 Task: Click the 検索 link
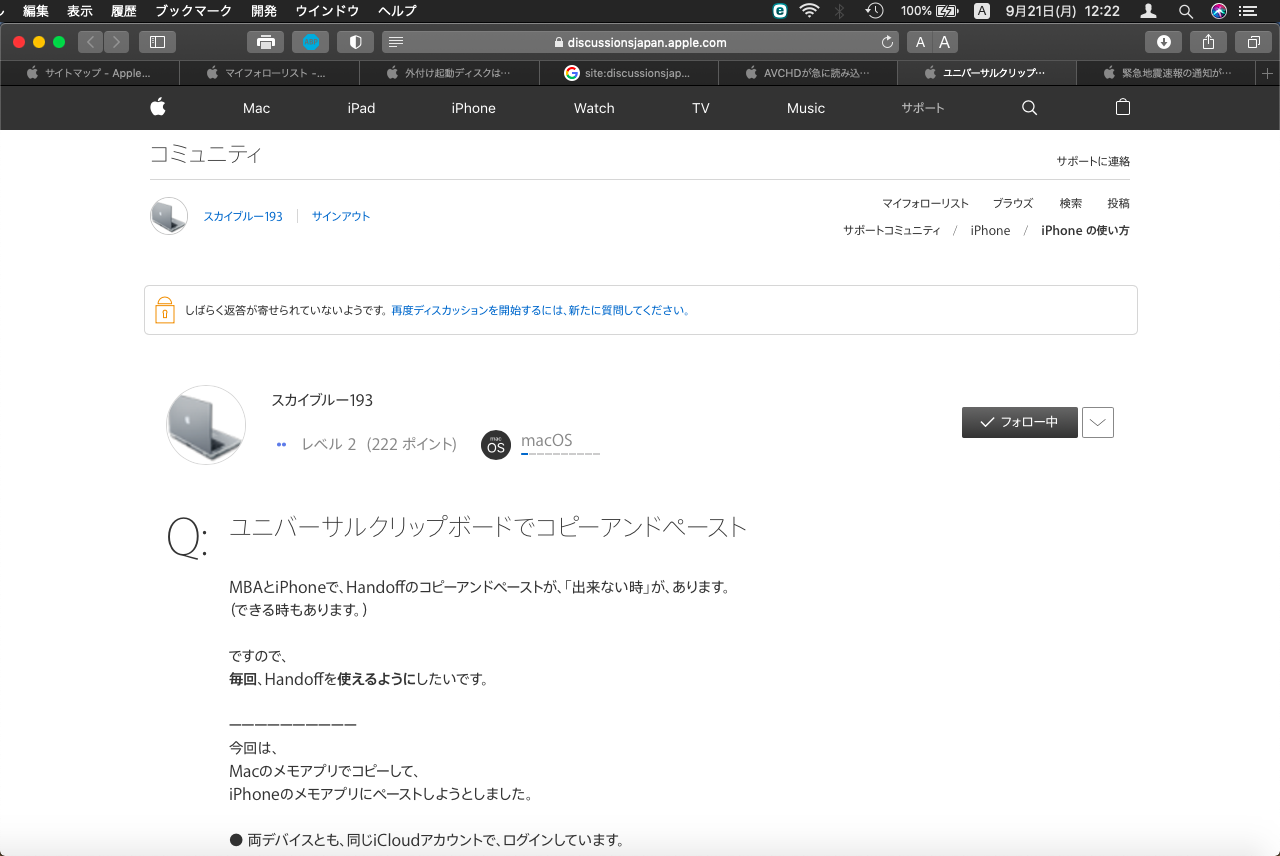[1071, 203]
